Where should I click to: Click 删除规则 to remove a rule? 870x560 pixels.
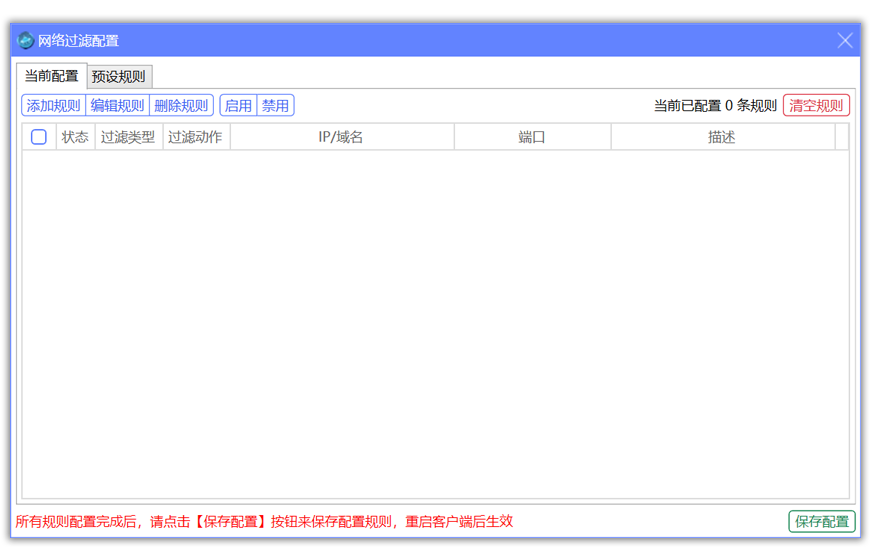[181, 106]
